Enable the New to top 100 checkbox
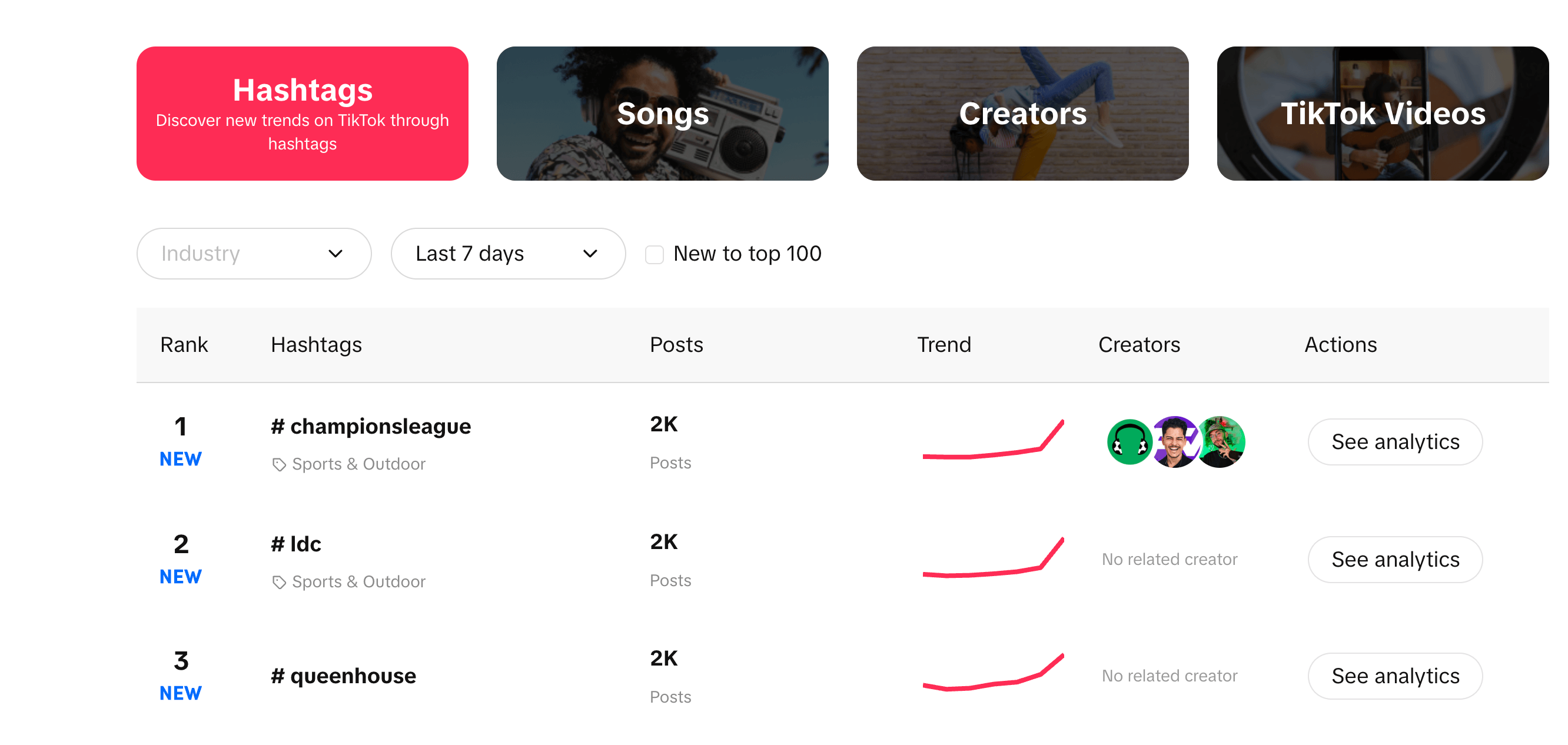Viewport: 1568px width, 745px height. 655,254
